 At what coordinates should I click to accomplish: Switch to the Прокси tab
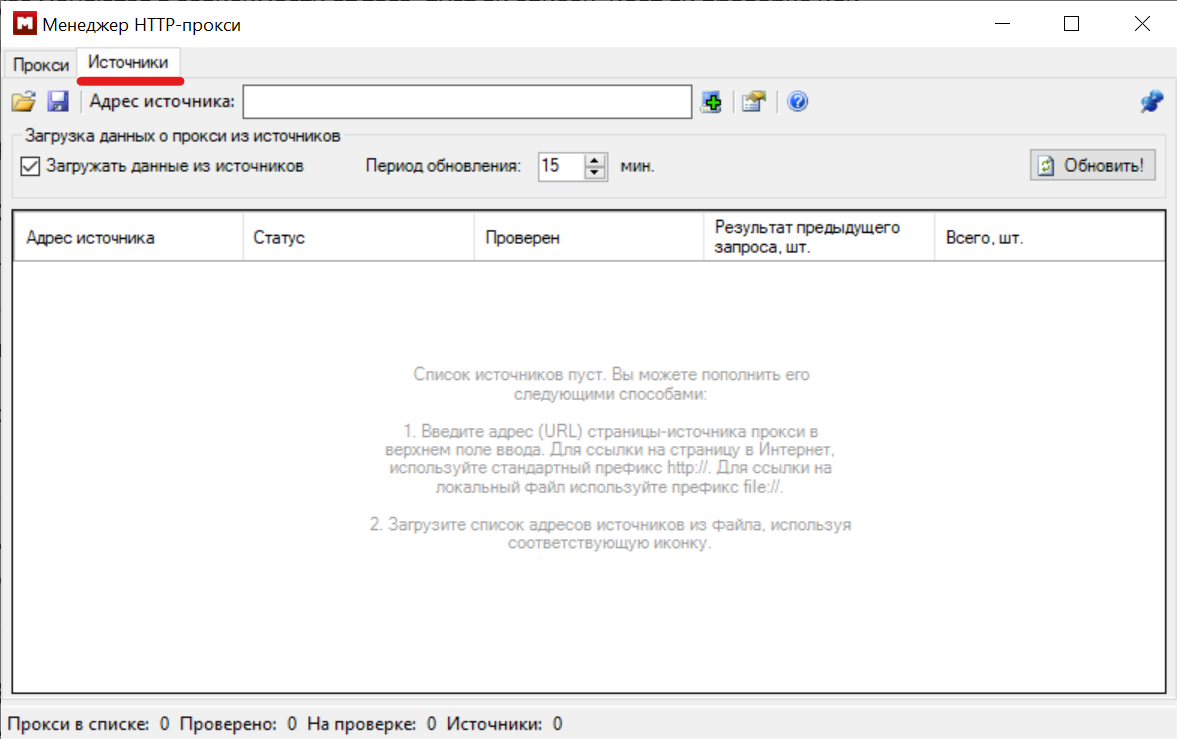pyautogui.click(x=40, y=64)
